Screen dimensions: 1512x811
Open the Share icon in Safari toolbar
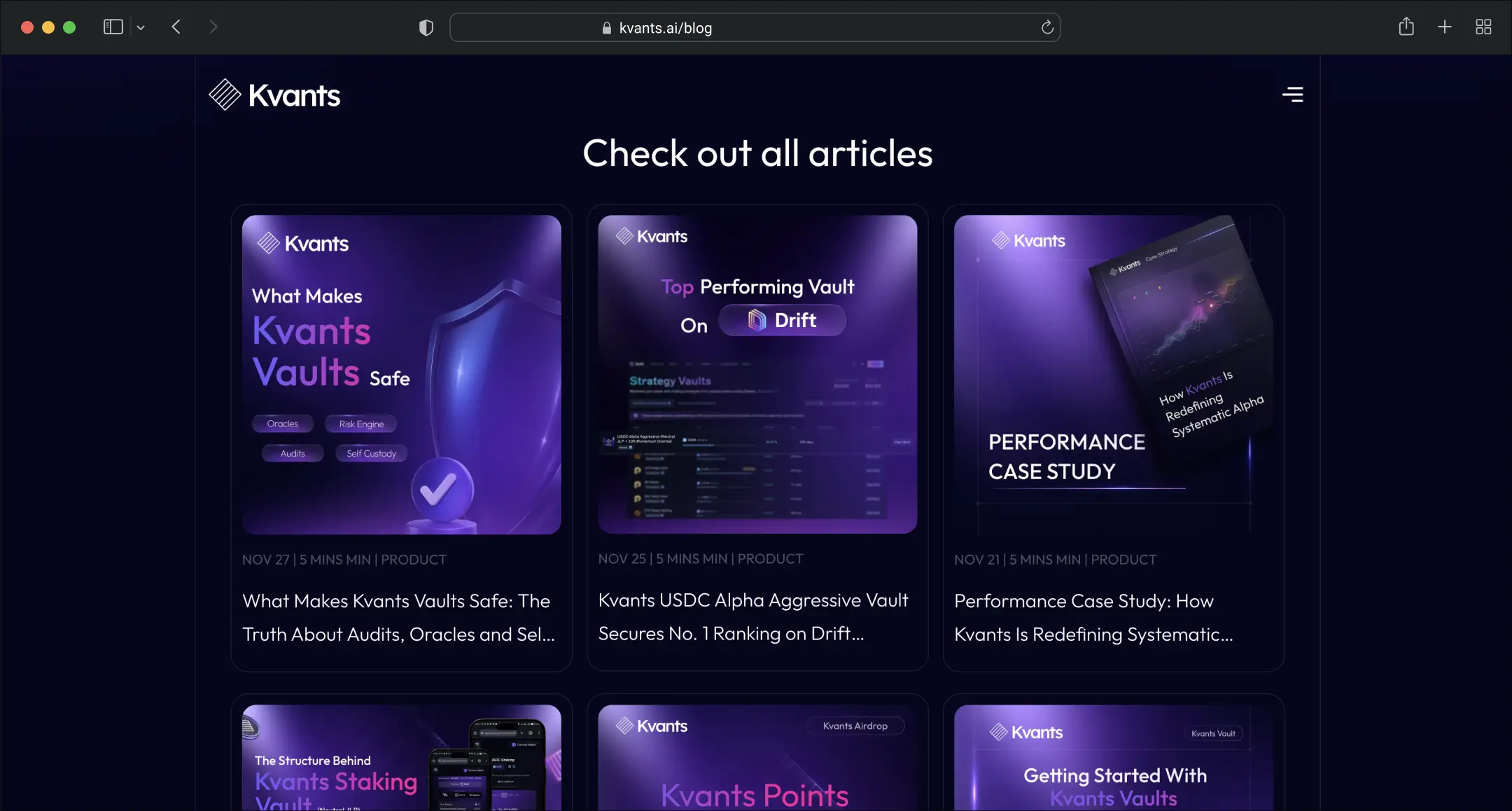coord(1406,27)
